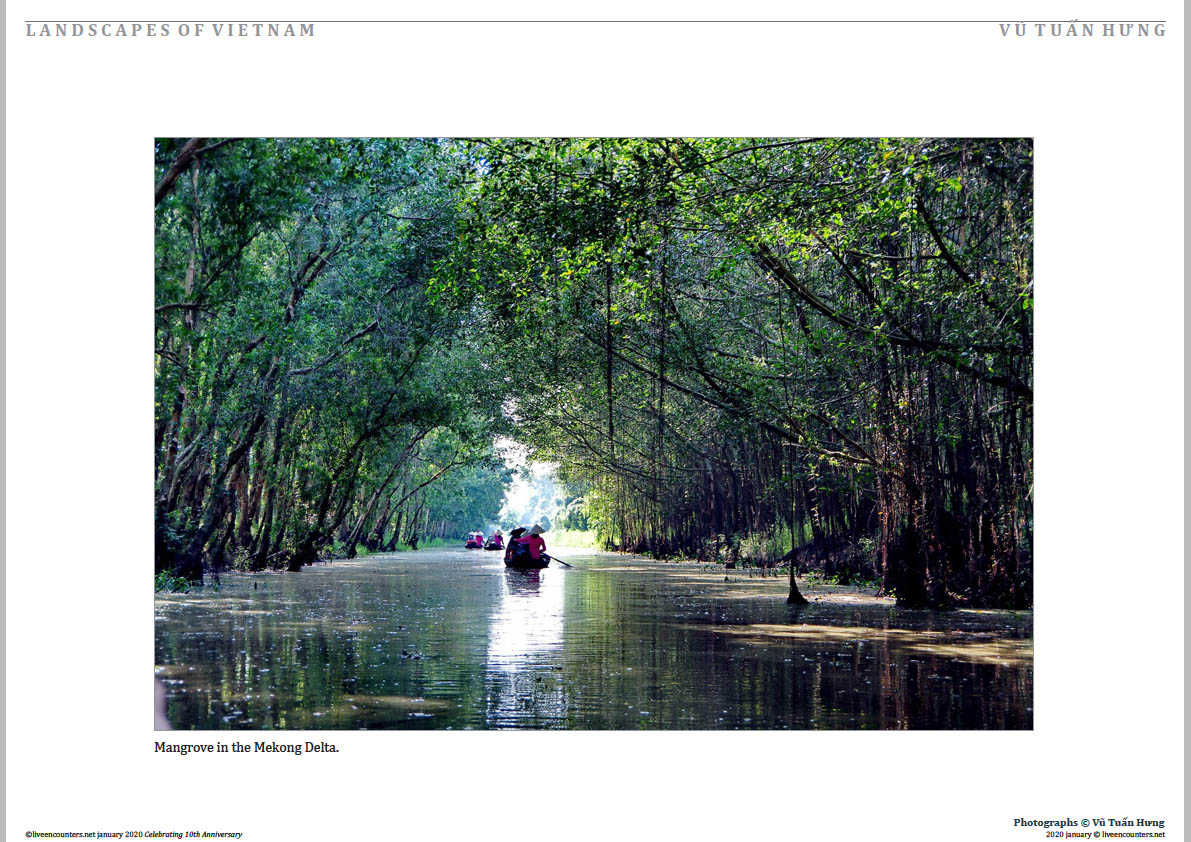Select the Mangrove in the Mekong Delta caption
1191x842 pixels.
tap(246, 747)
